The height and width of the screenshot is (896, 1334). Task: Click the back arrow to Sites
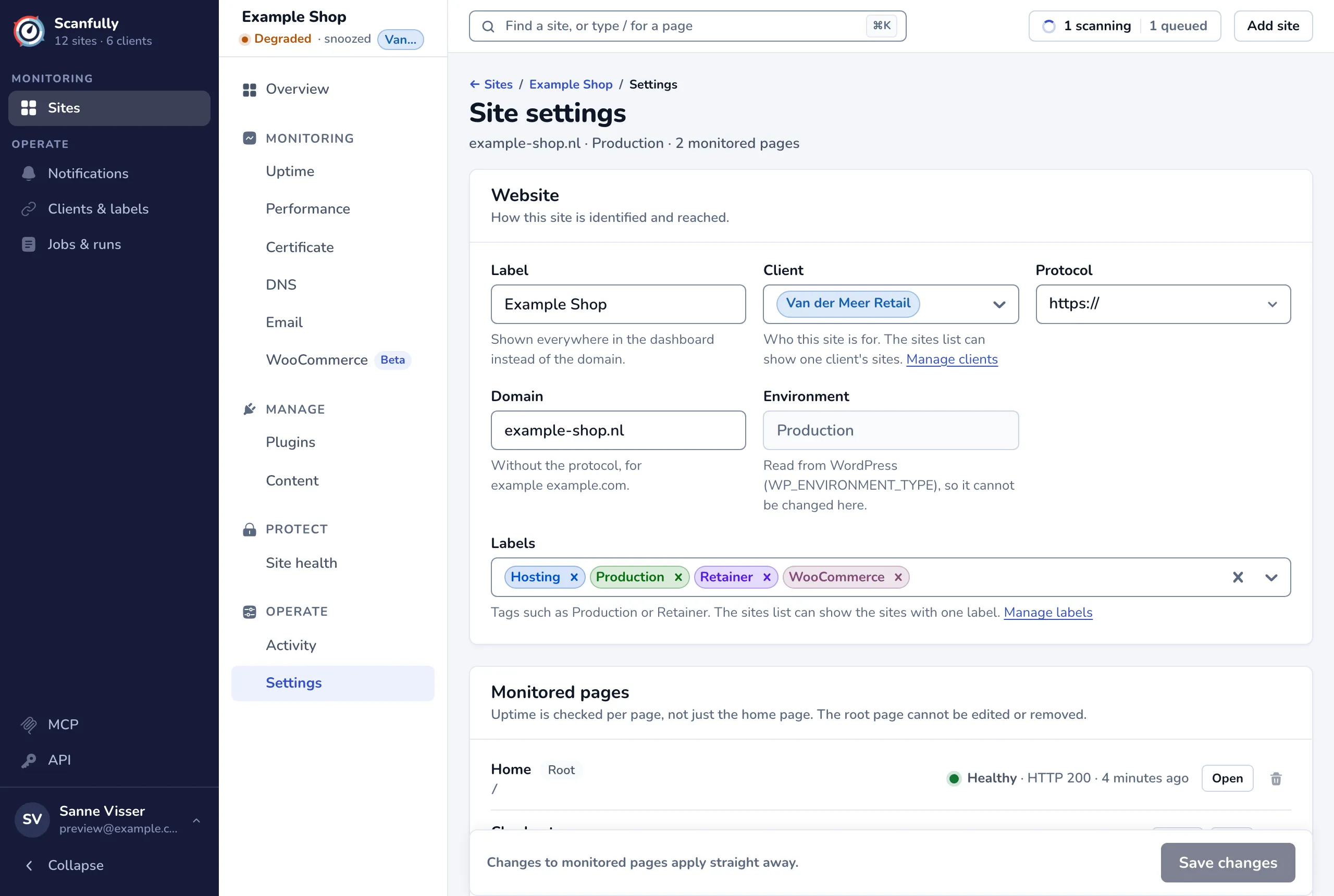[474, 84]
